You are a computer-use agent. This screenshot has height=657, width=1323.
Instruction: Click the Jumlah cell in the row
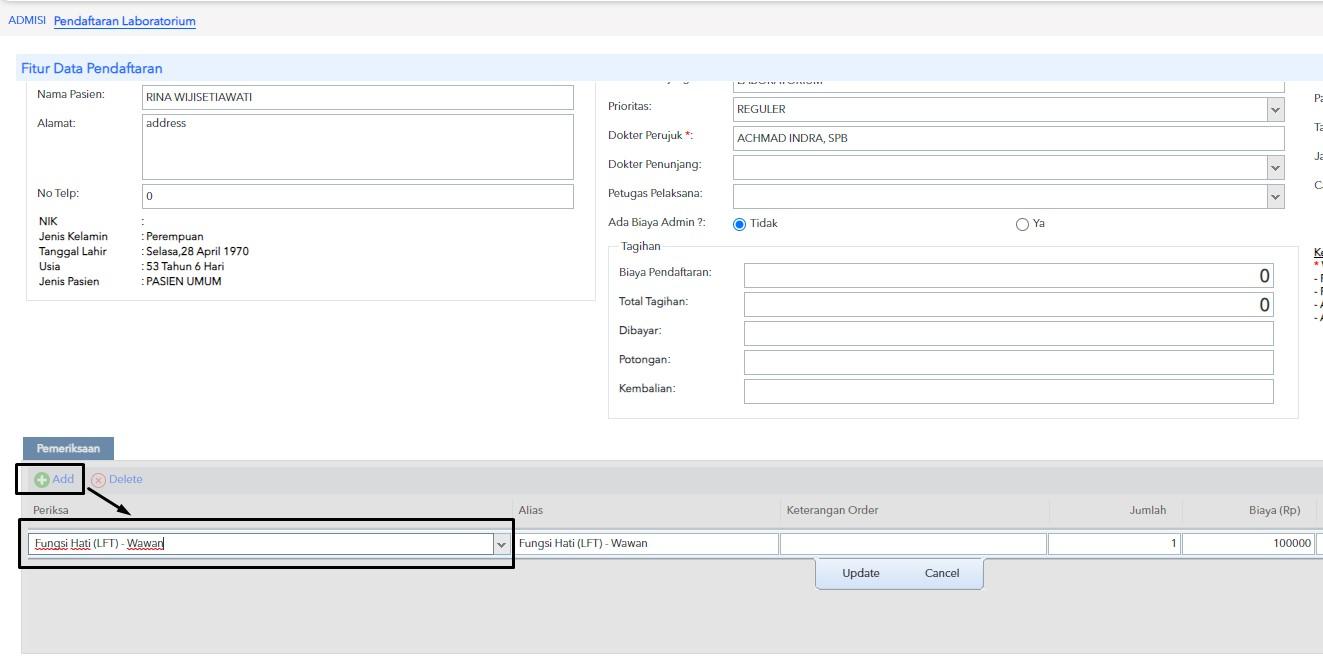click(1114, 544)
